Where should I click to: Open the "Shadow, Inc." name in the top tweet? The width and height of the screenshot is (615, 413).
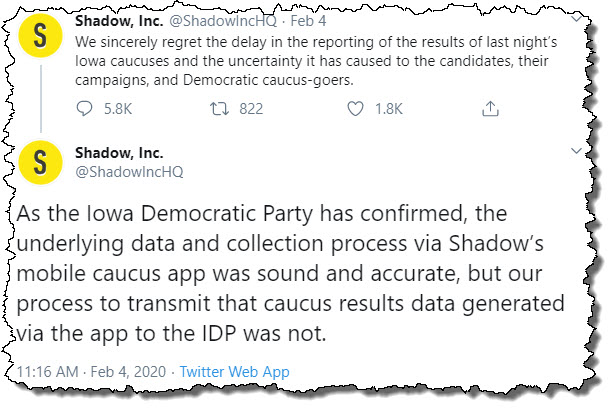point(115,21)
